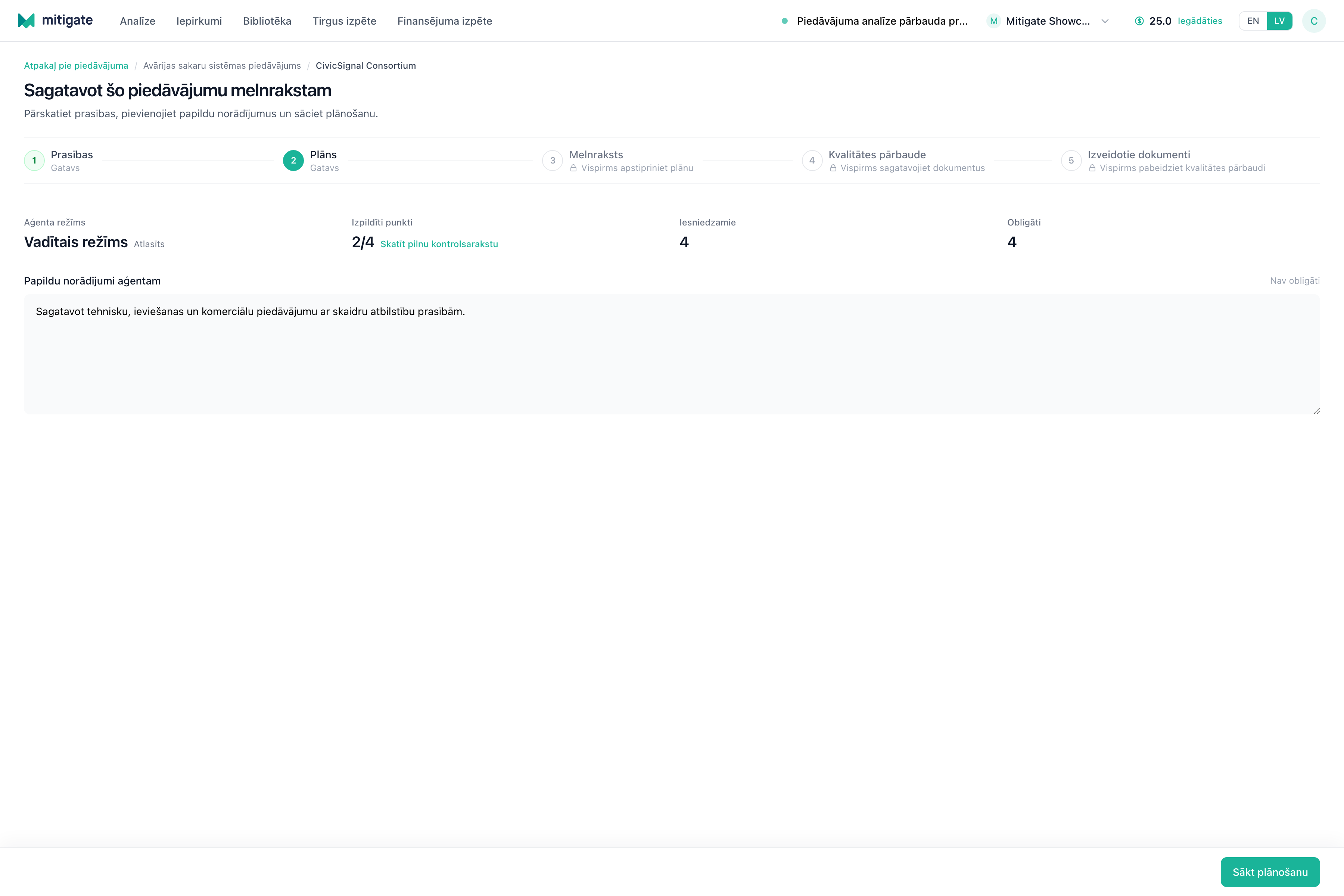Select the LV language option

[x=1279, y=21]
